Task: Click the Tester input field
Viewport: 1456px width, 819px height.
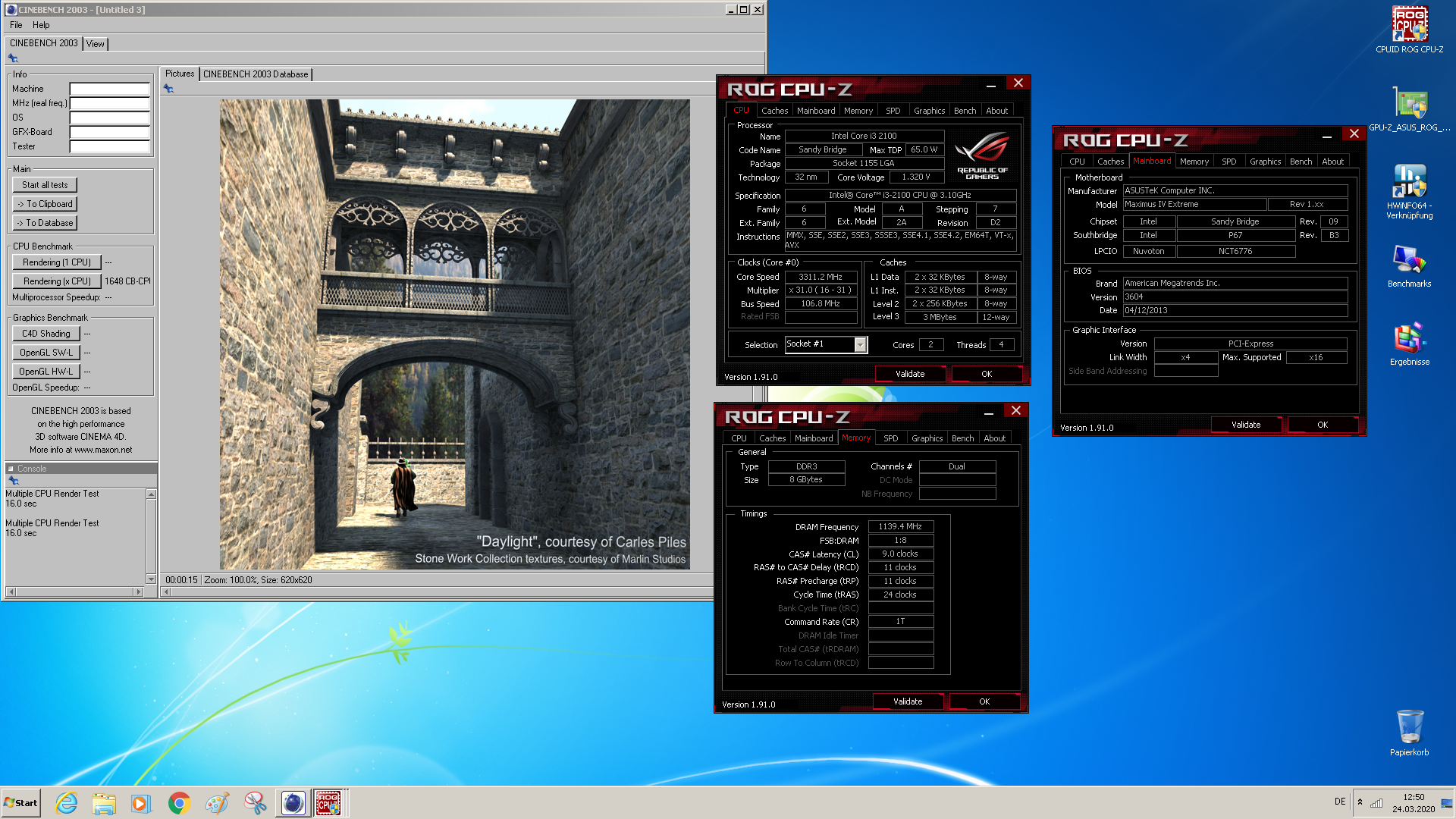Action: (x=110, y=146)
